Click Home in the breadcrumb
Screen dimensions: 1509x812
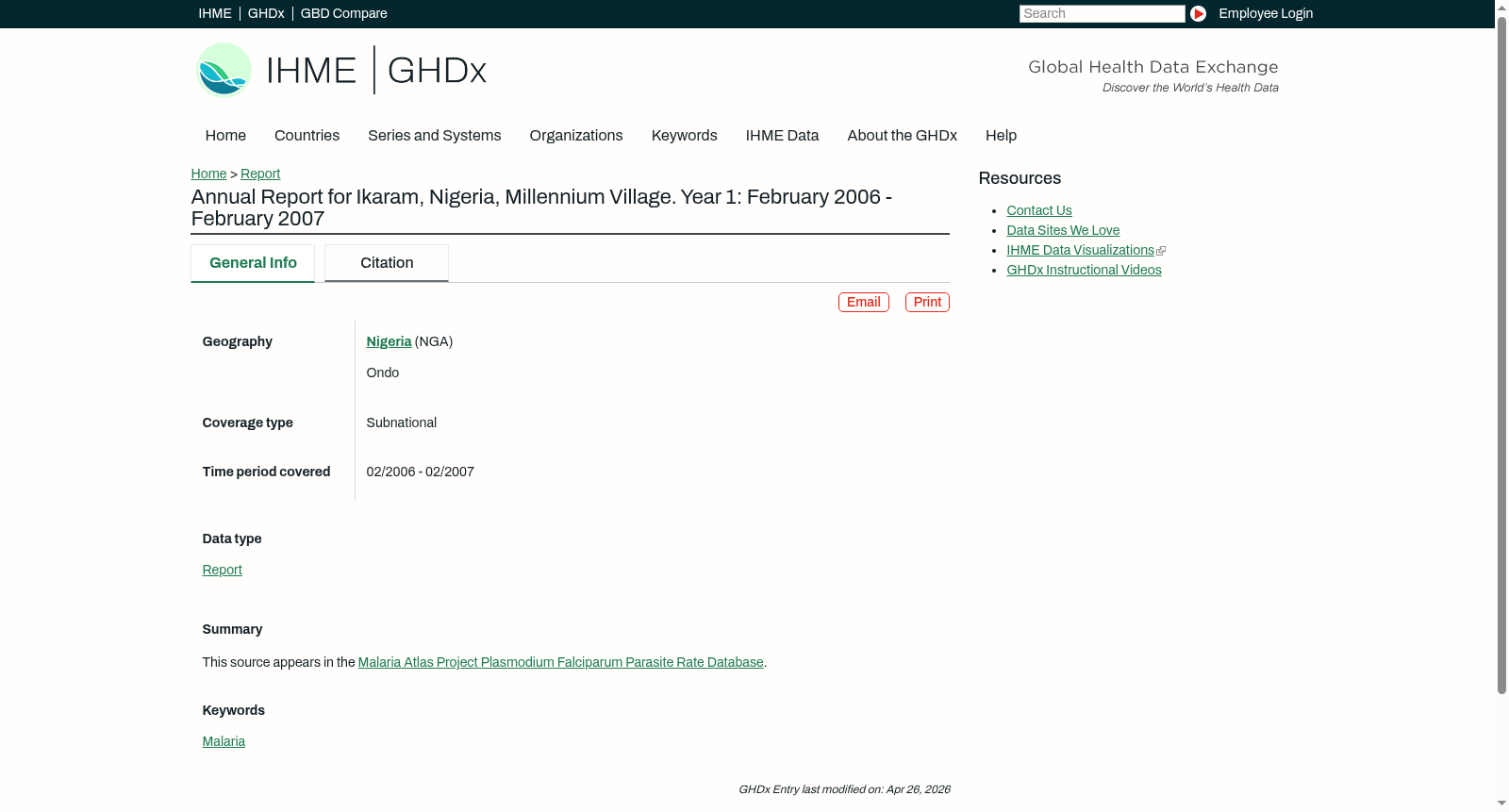[208, 174]
